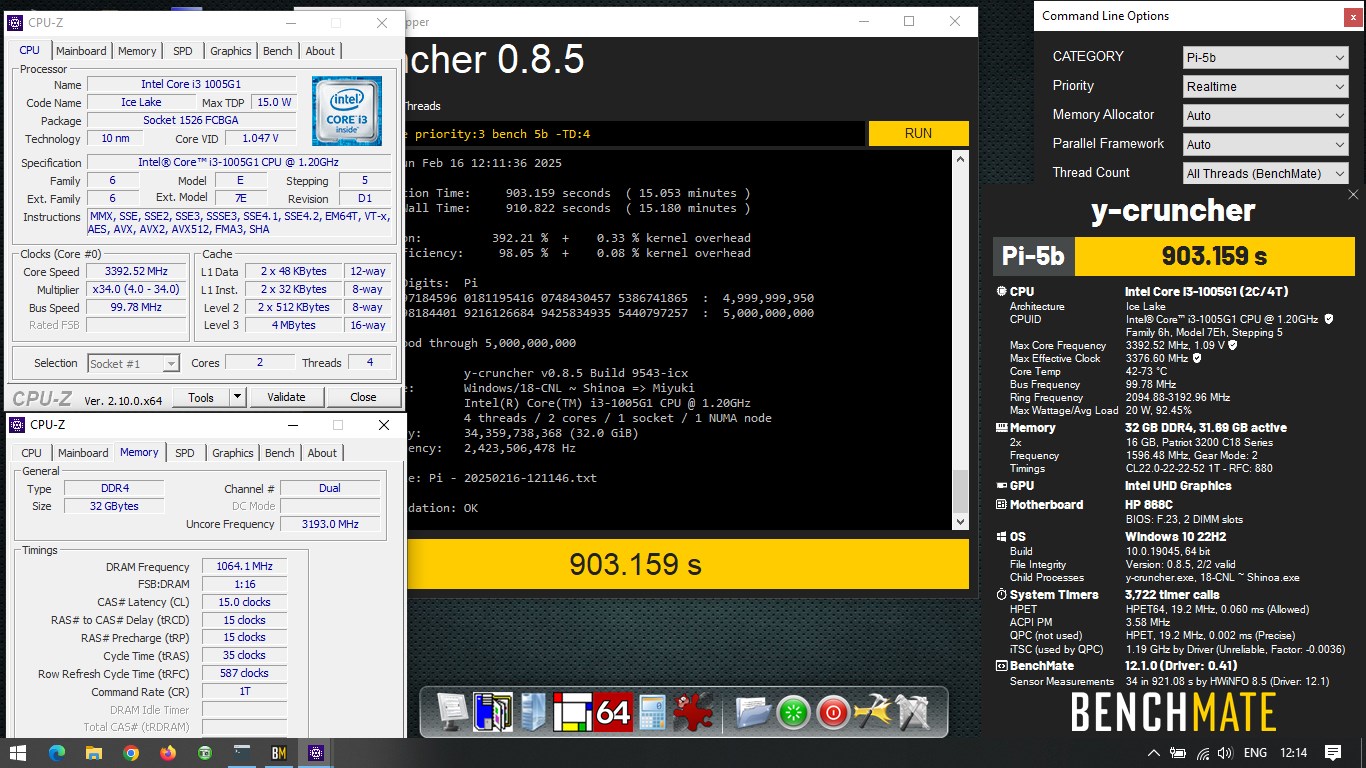
Task: Show hidden system tray icons chevron
Action: (1154, 753)
